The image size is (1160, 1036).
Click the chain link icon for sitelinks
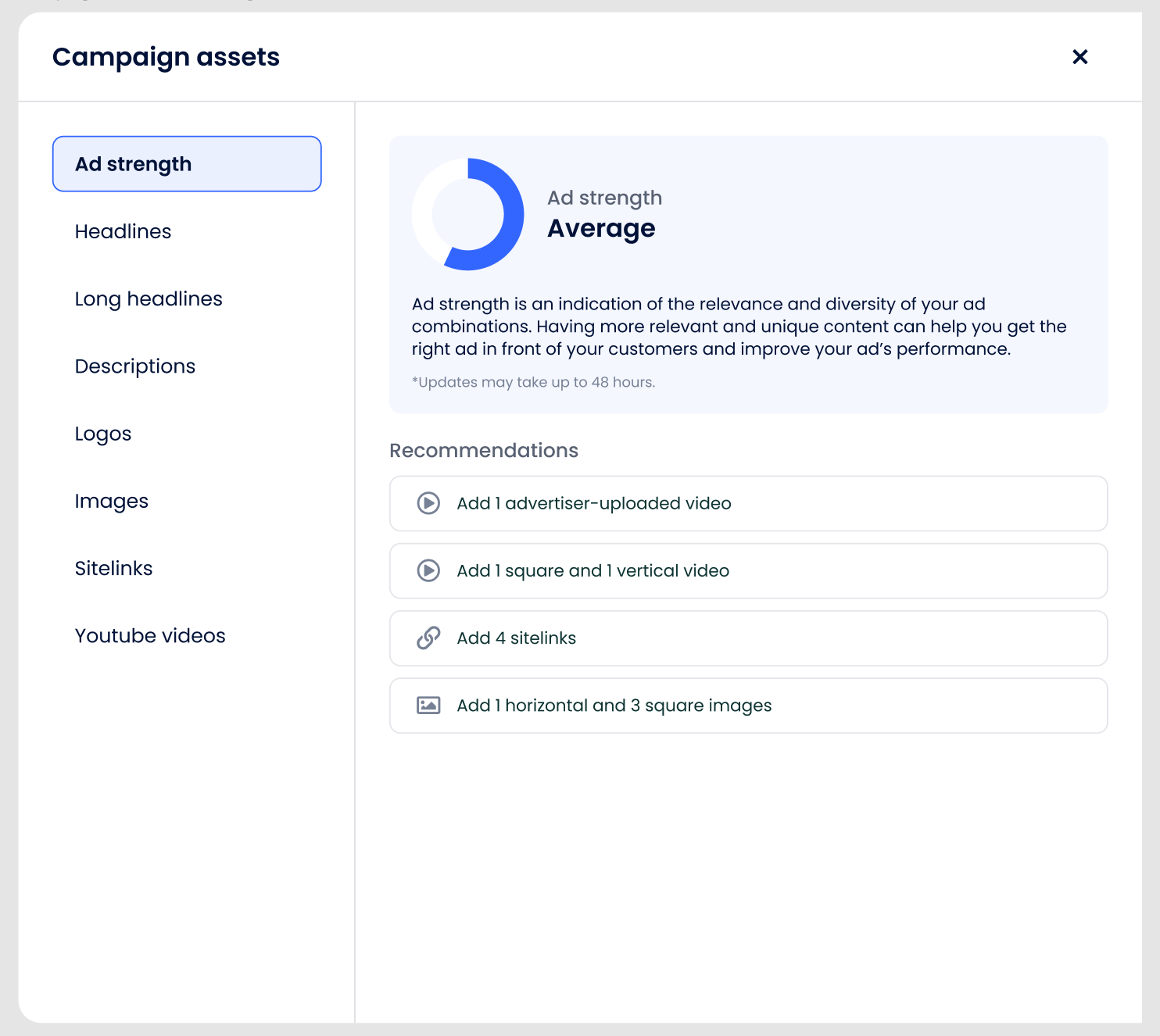pos(428,638)
